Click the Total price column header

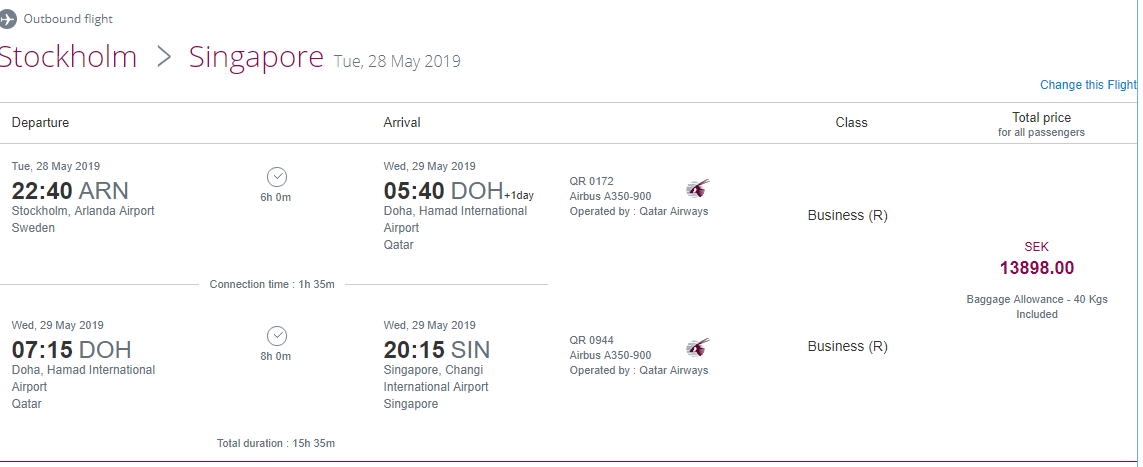(x=1041, y=118)
